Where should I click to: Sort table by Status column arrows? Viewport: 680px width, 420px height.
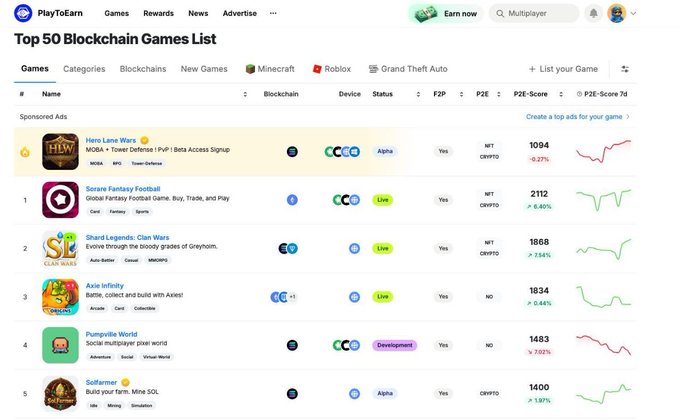click(418, 94)
